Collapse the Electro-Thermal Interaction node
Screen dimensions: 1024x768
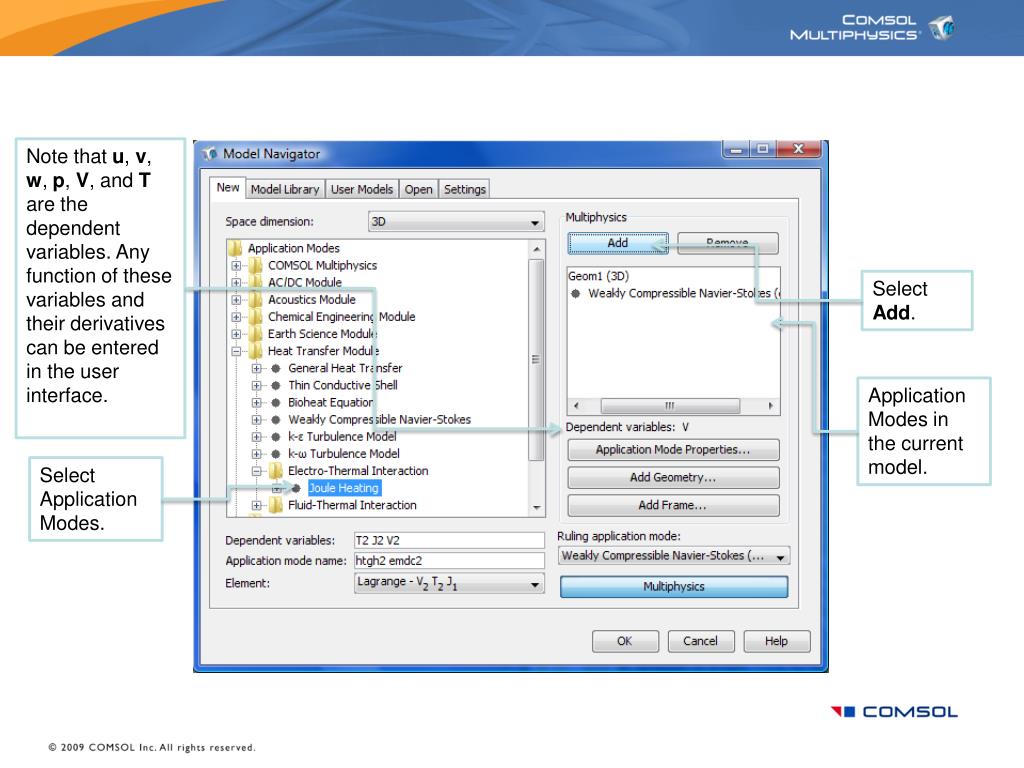[x=256, y=471]
